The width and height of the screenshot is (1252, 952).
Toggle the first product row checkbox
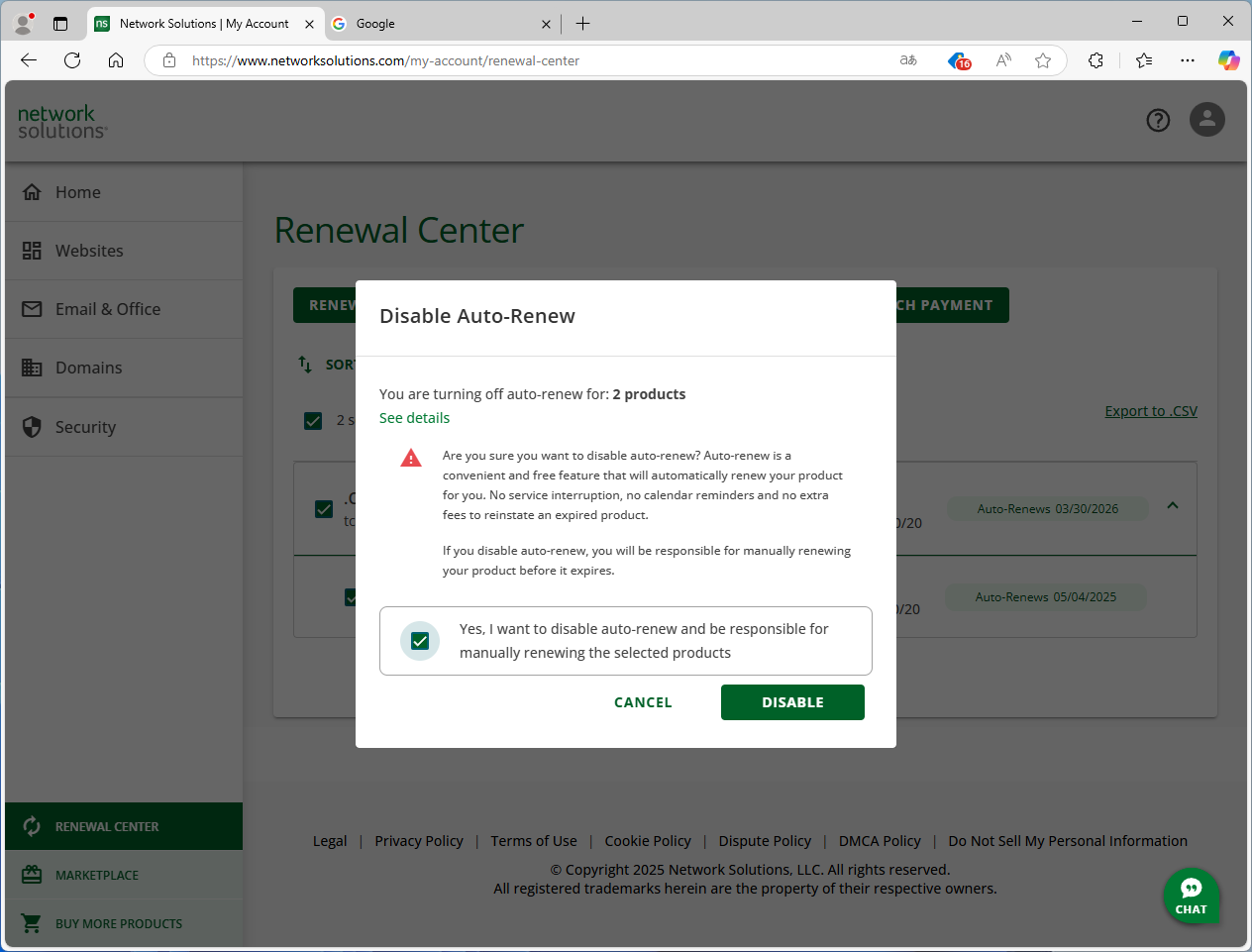coord(324,509)
